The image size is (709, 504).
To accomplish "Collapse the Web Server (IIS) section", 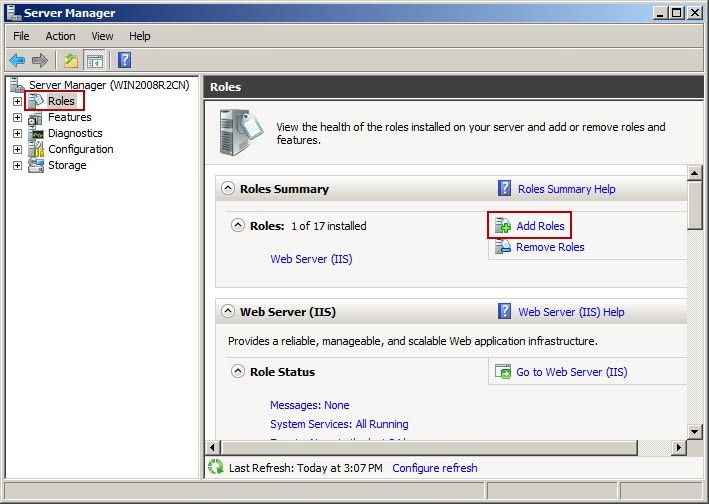I will point(228,311).
